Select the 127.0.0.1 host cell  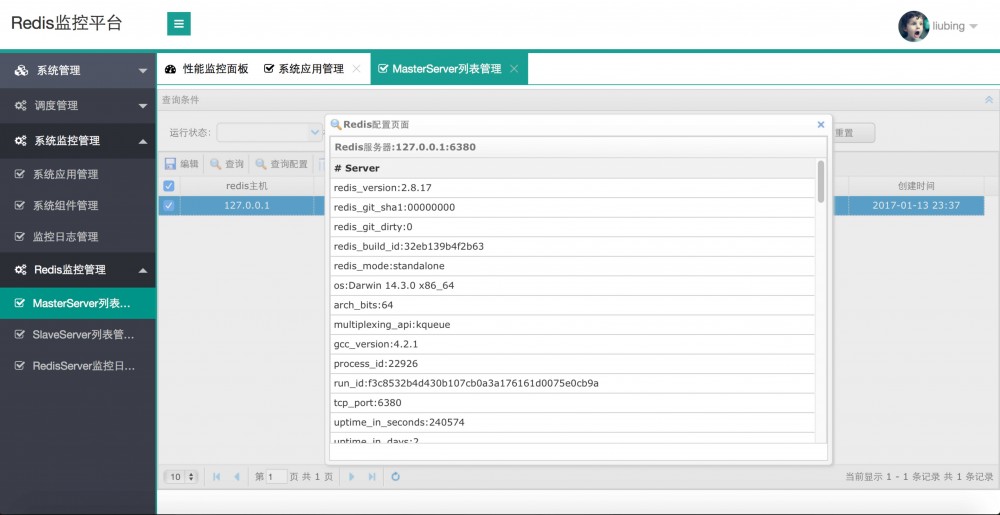coord(247,205)
